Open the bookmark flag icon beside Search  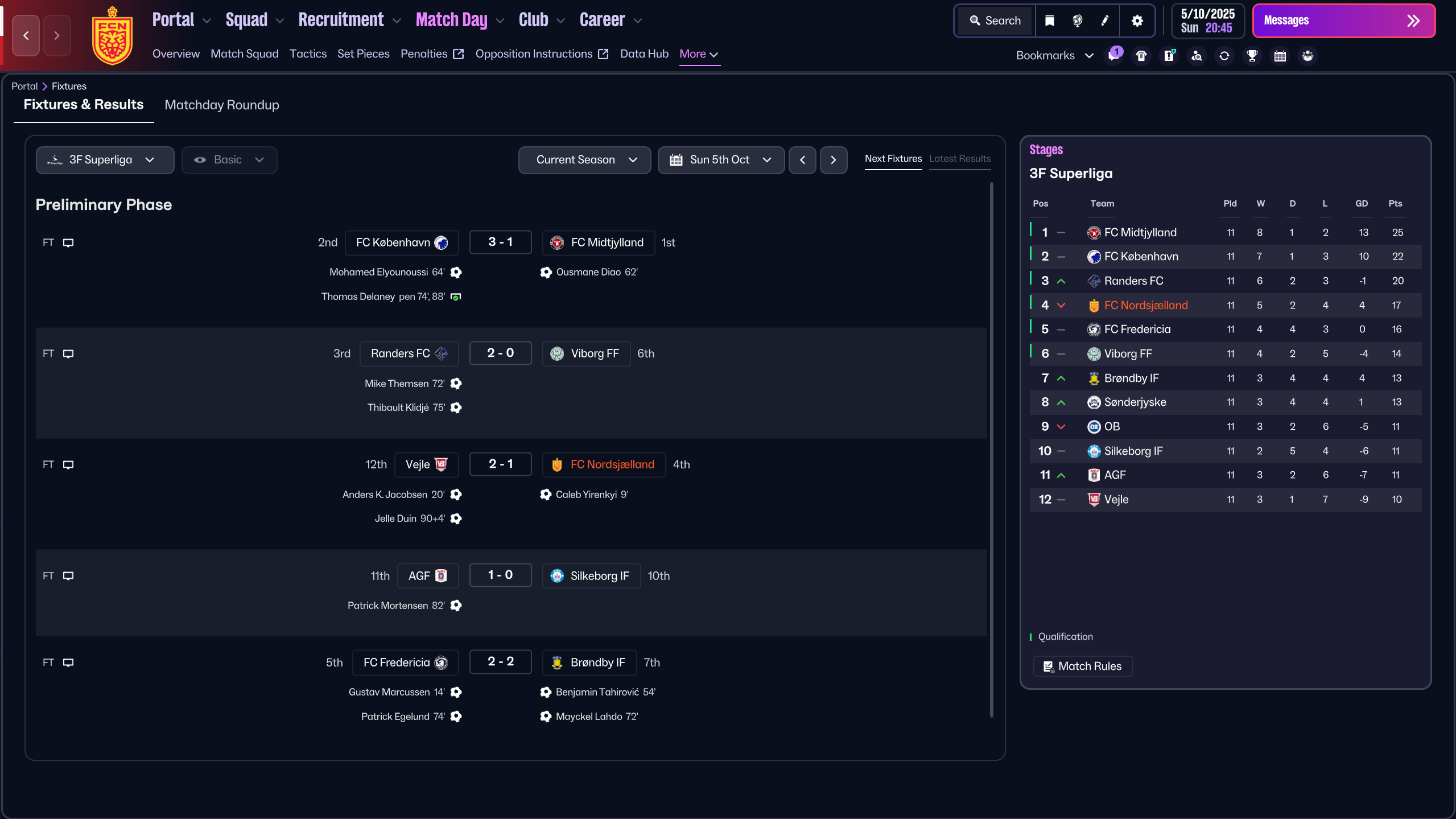[x=1049, y=21]
